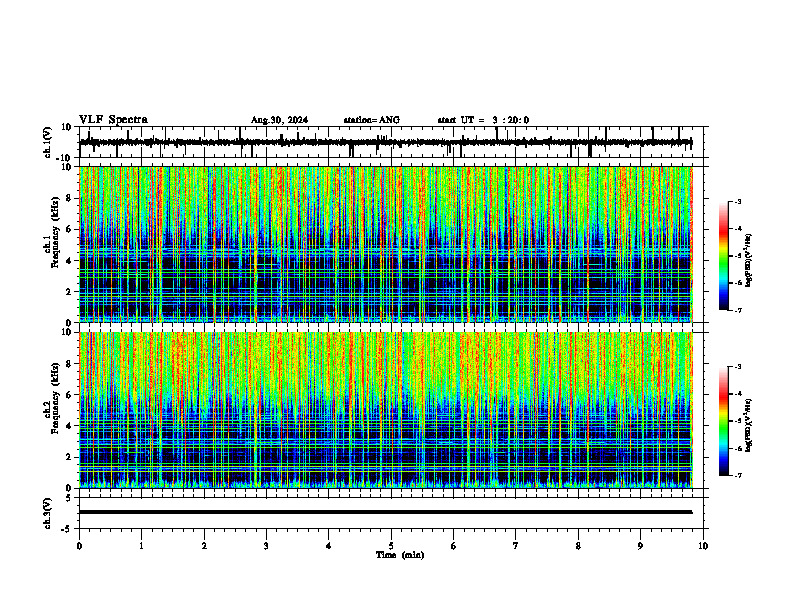Click the ch.1 spectrogram color scale bar
Image resolution: width=792 pixels, height=612 pixels.
(x=723, y=256)
